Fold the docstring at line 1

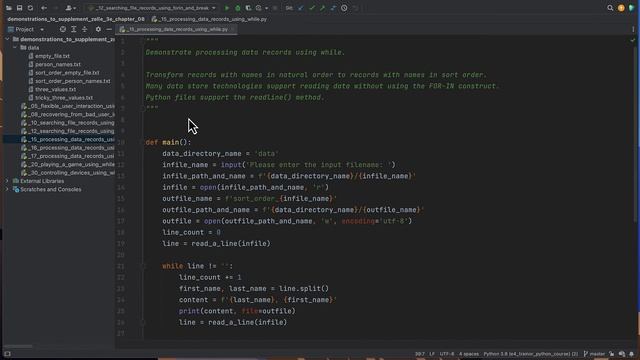tap(143, 41)
